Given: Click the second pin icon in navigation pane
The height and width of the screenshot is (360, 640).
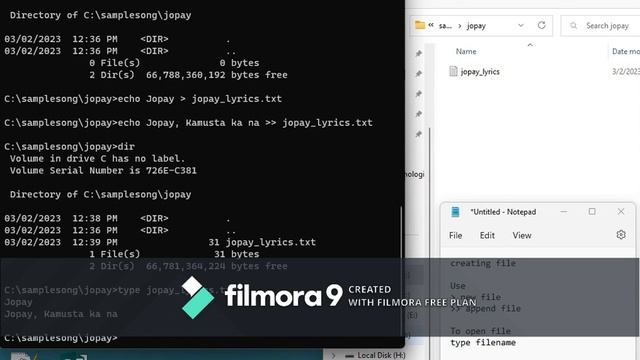Looking at the screenshot, I should click(418, 73).
